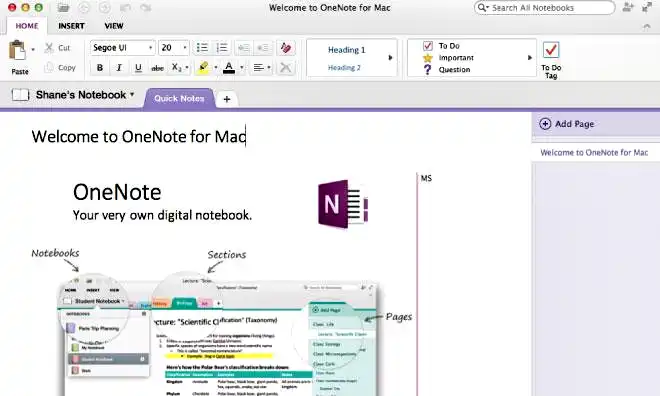
Task: Click the delete X icon
Action: [x=285, y=67]
